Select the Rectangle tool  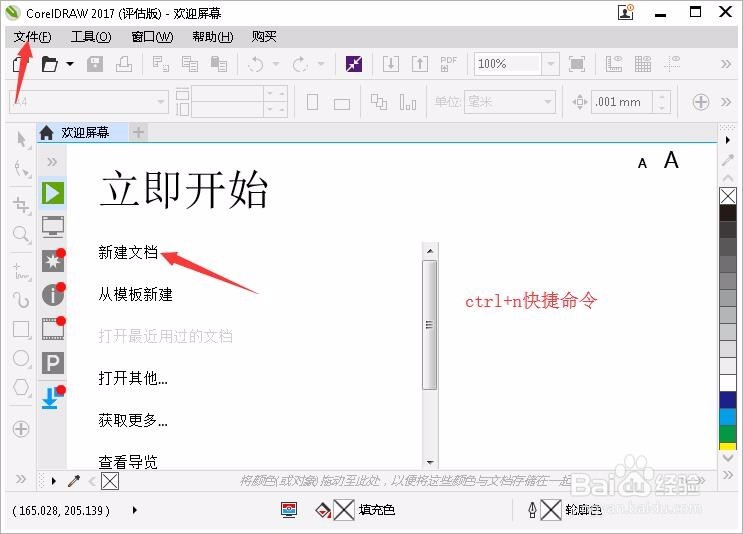coord(21,329)
